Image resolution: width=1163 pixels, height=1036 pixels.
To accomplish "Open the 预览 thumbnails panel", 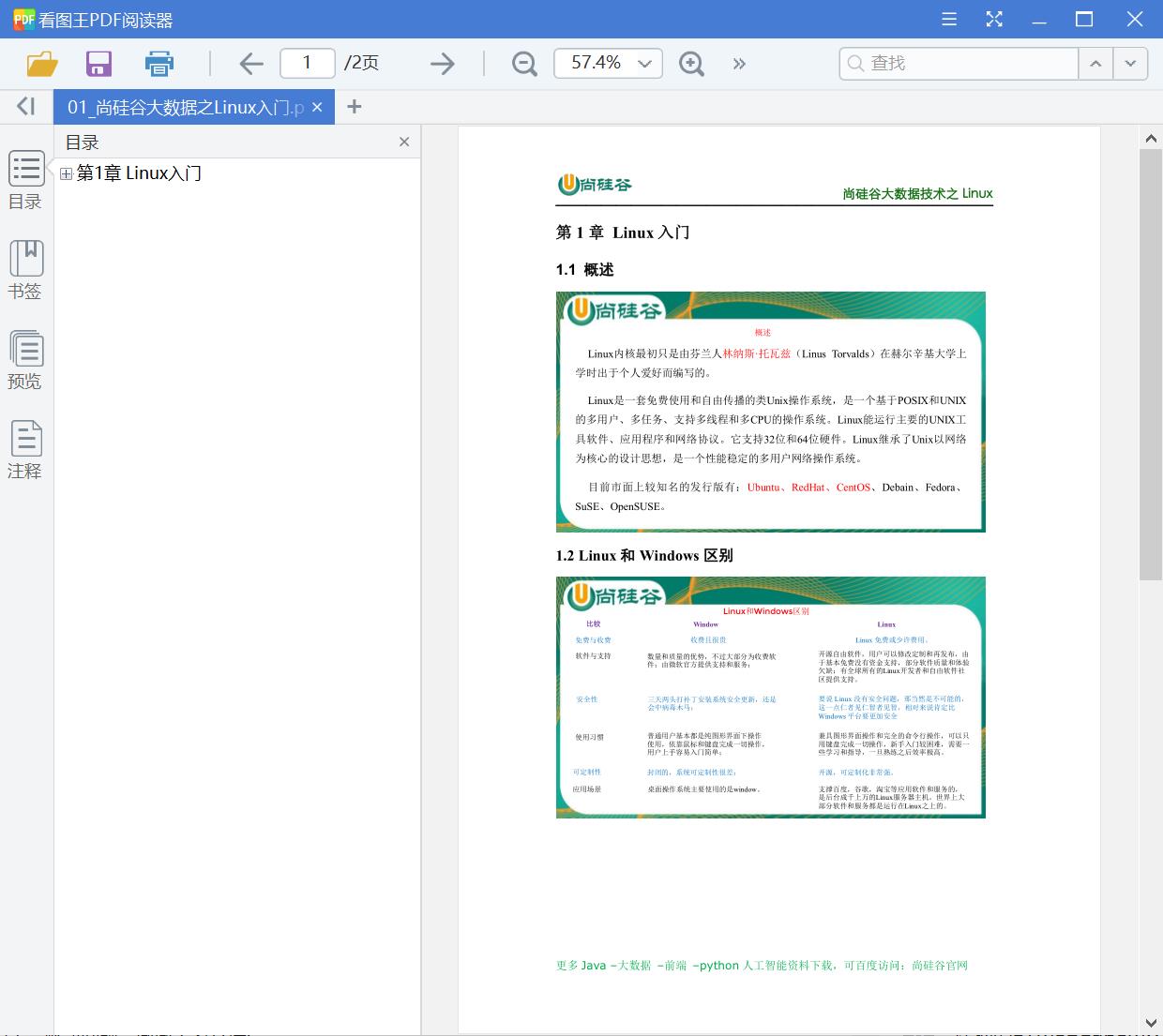I will point(26,360).
